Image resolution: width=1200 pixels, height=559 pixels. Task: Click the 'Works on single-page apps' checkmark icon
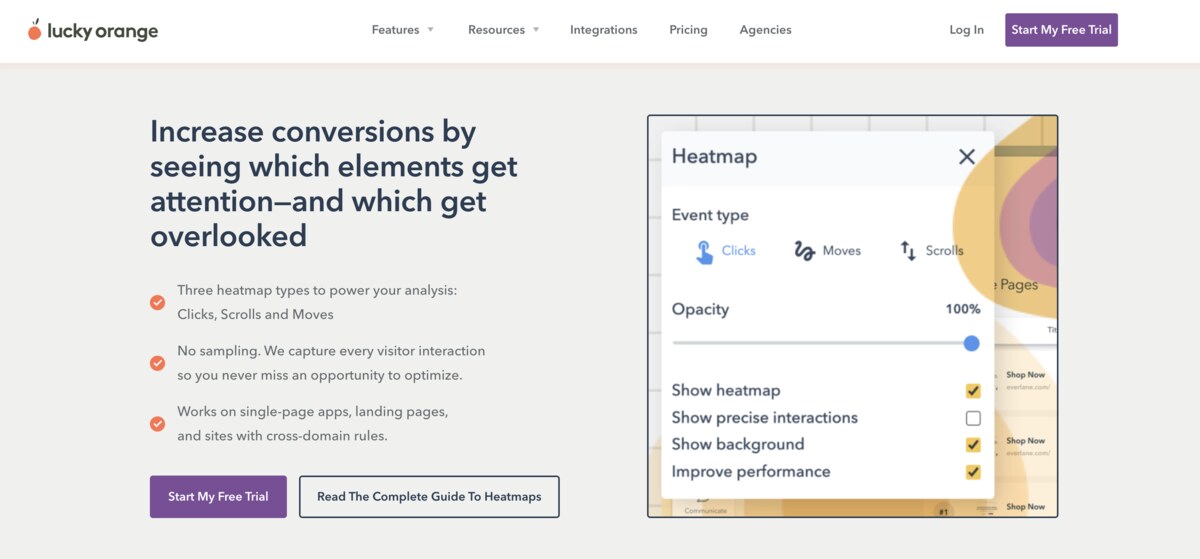point(157,423)
